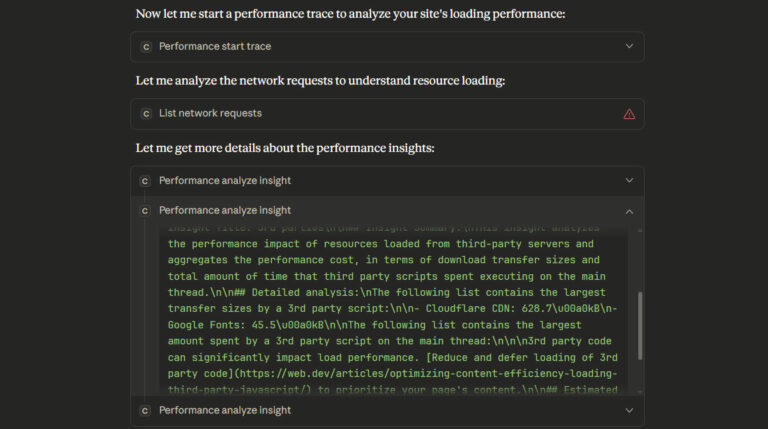
Task: Collapse the open Performance analyze insight via its up chevron
Action: (629, 211)
